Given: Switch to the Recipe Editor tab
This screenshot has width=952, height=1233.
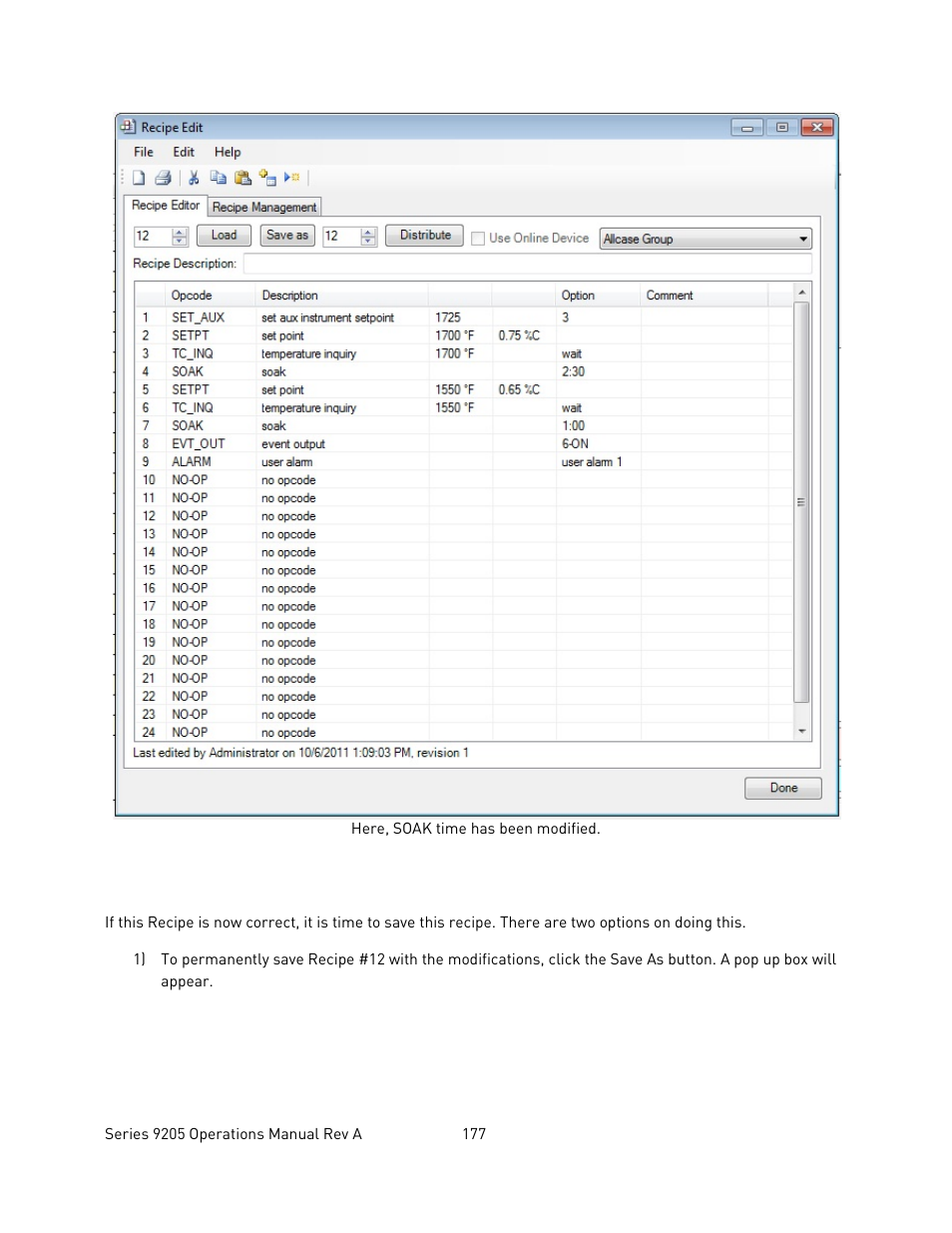Looking at the screenshot, I should [166, 205].
